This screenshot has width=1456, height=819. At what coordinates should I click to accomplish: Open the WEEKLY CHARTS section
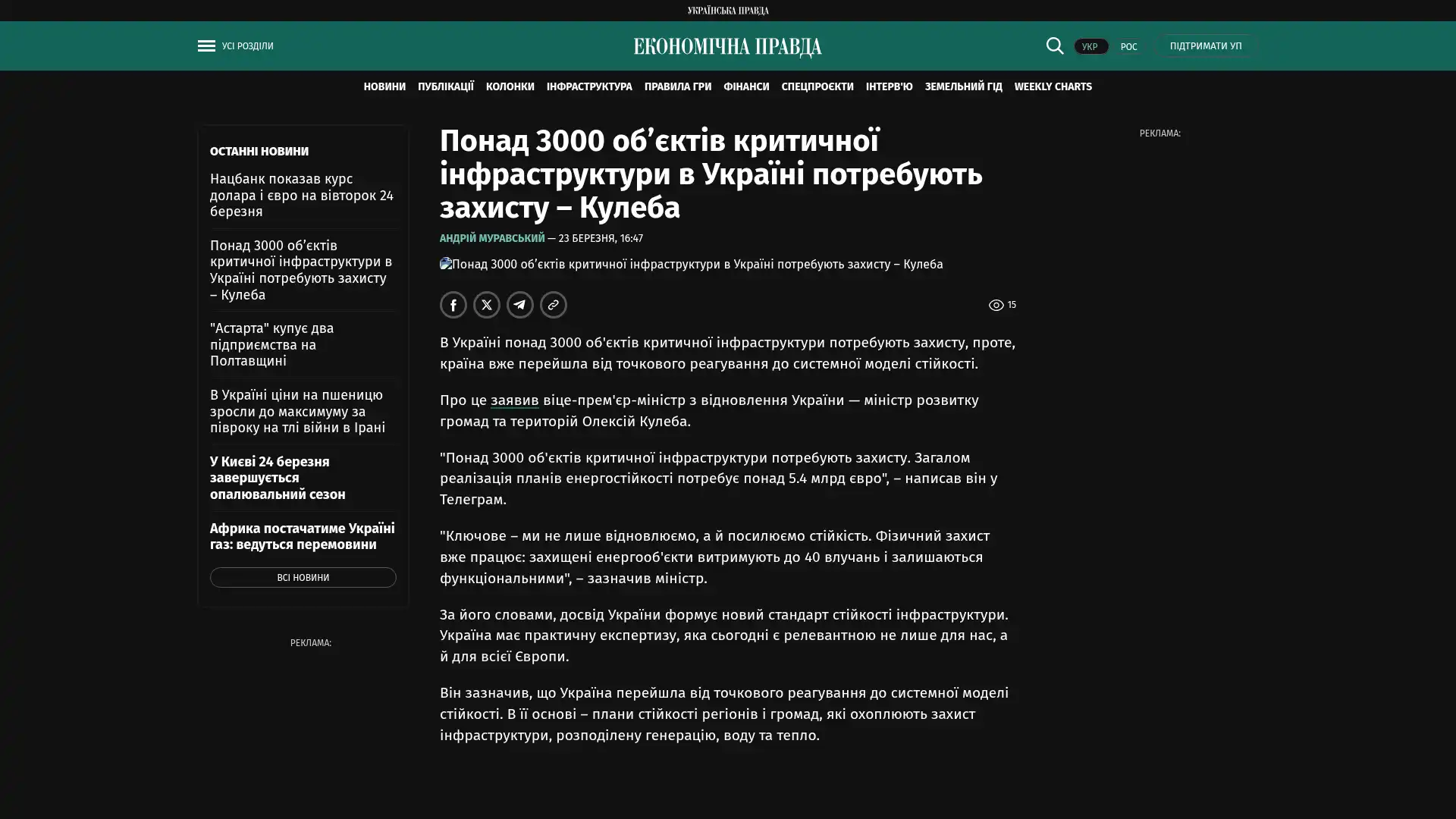[x=1053, y=87]
